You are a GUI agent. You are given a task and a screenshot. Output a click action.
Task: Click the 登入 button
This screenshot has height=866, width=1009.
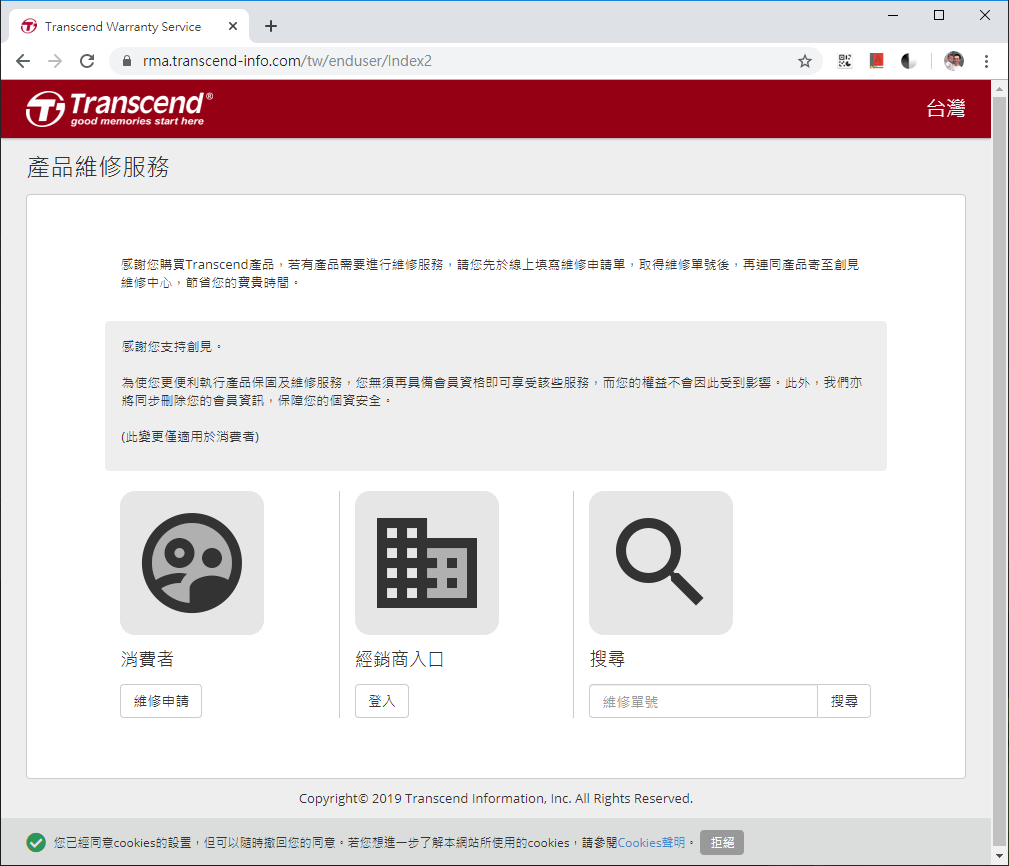(382, 701)
